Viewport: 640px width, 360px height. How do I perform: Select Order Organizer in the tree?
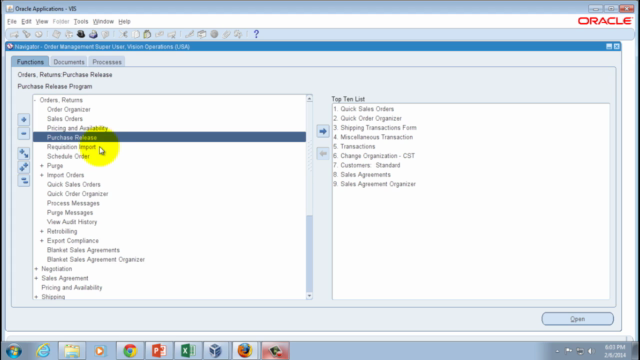coord(69,109)
